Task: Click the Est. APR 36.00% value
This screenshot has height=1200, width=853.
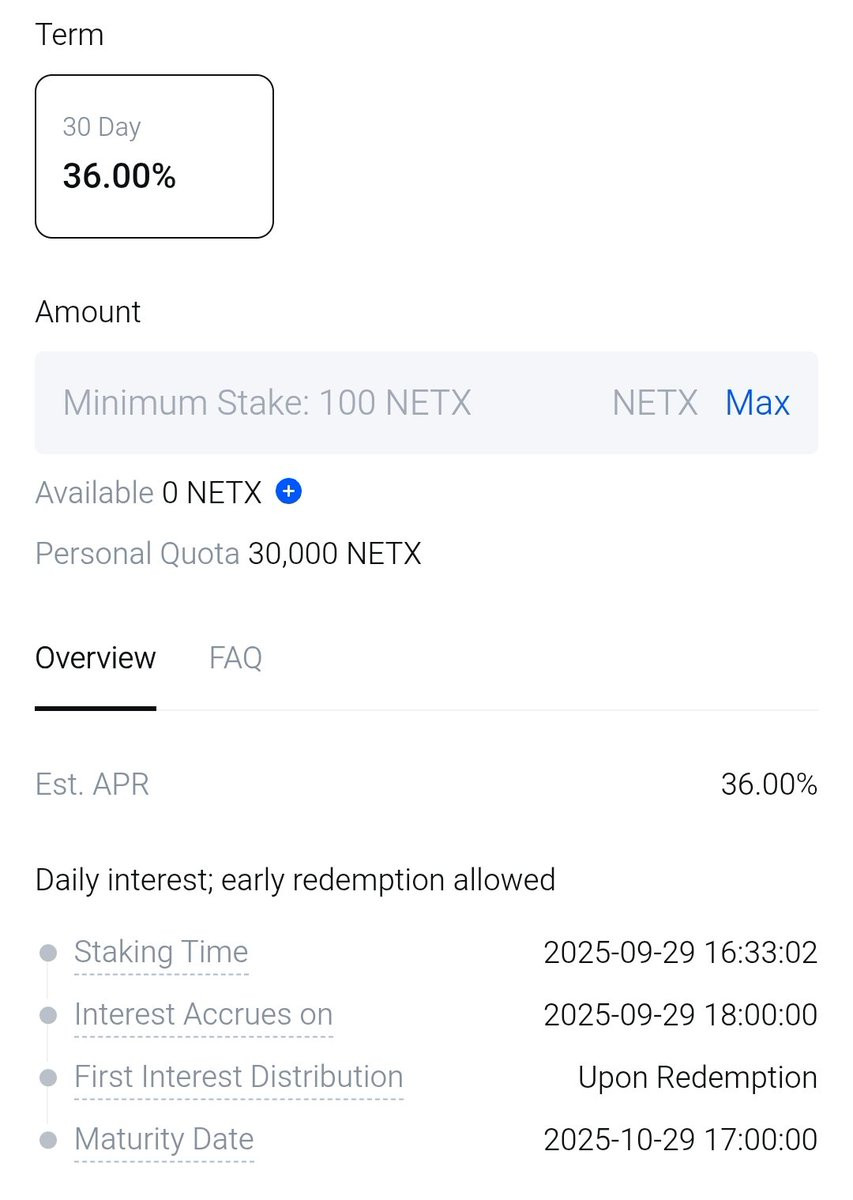Action: coord(769,784)
